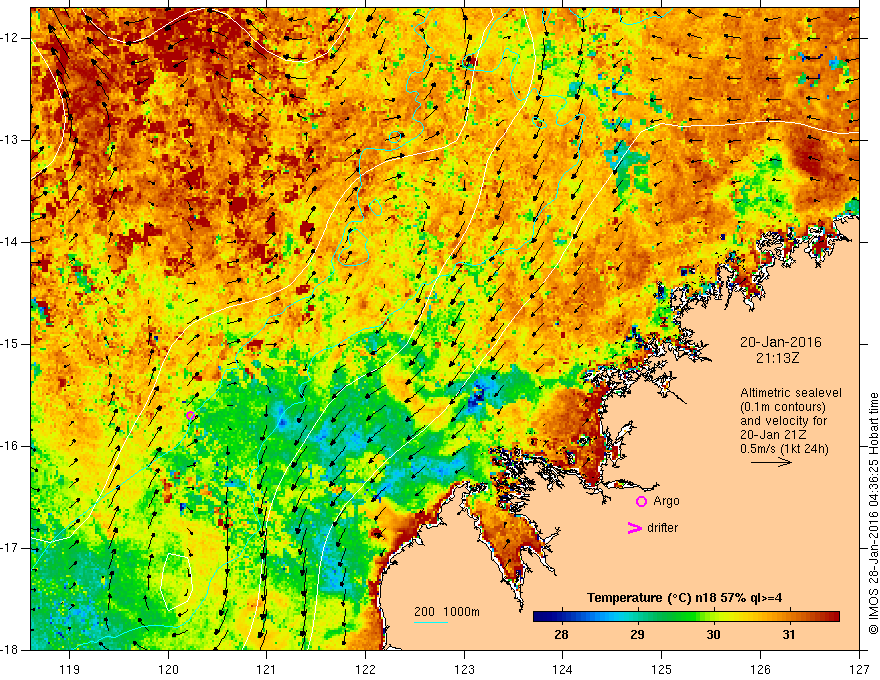Click the longitude label '119'
880x680 pixels.
coord(70,669)
